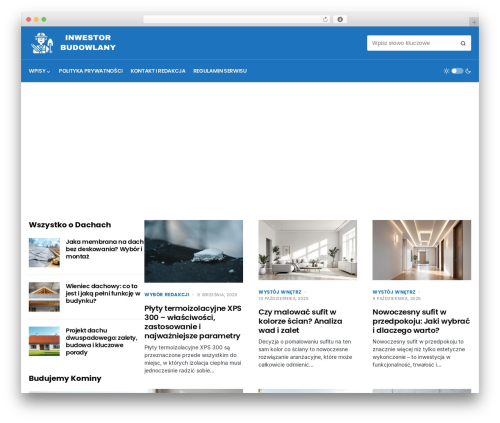The height and width of the screenshot is (423, 500).
Task: Click the search magnifier icon
Action: (463, 43)
